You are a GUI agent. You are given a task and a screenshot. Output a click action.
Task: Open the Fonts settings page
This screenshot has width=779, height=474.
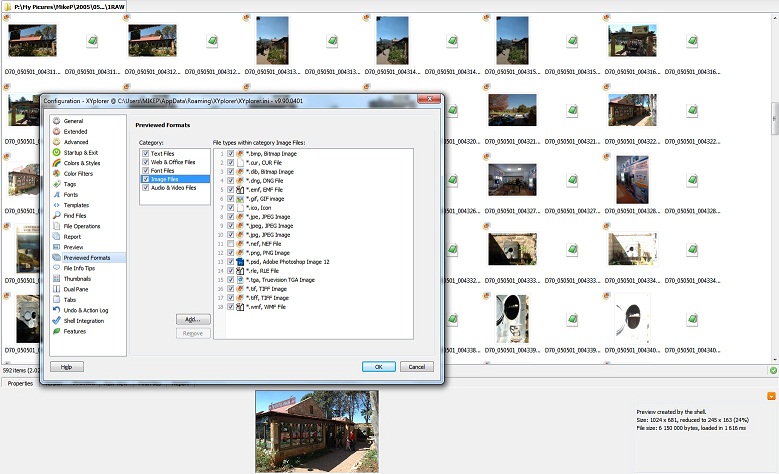coord(71,194)
